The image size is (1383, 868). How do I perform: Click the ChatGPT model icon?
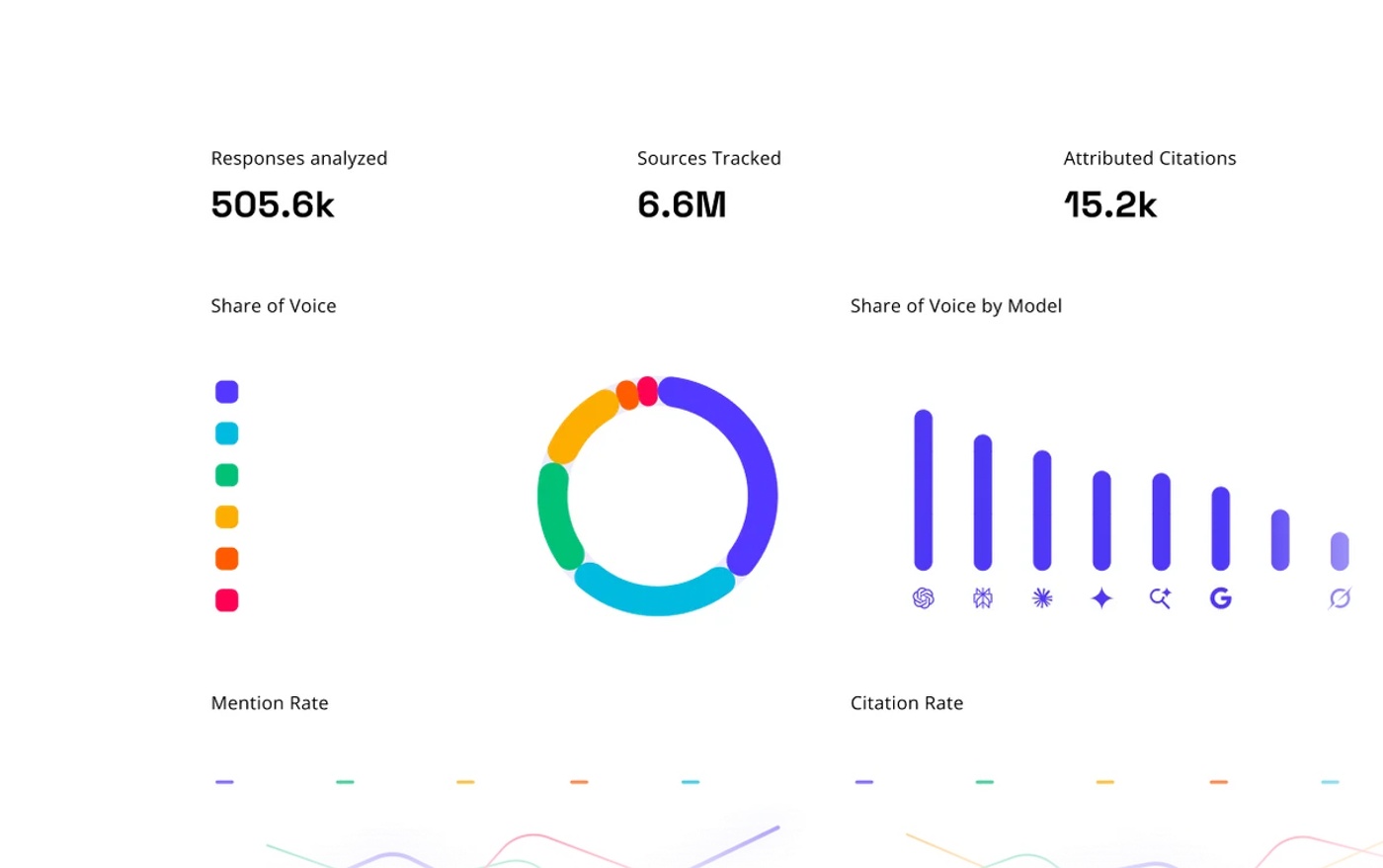coord(924,598)
